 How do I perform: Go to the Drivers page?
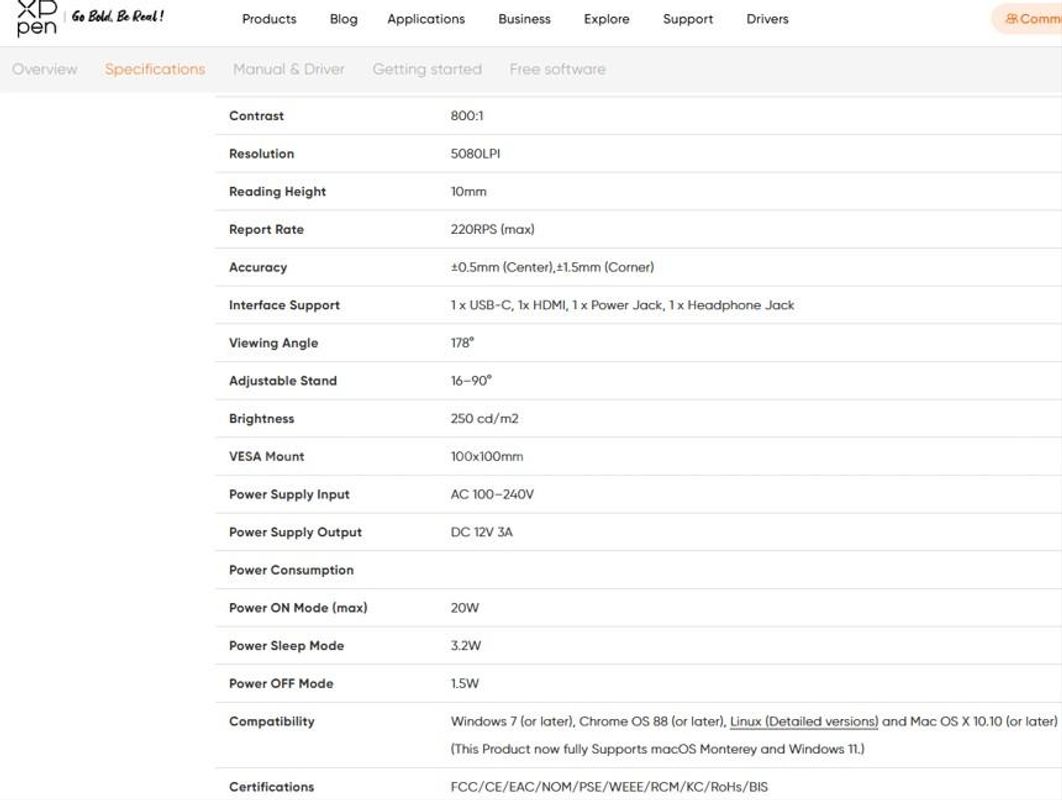click(x=767, y=19)
